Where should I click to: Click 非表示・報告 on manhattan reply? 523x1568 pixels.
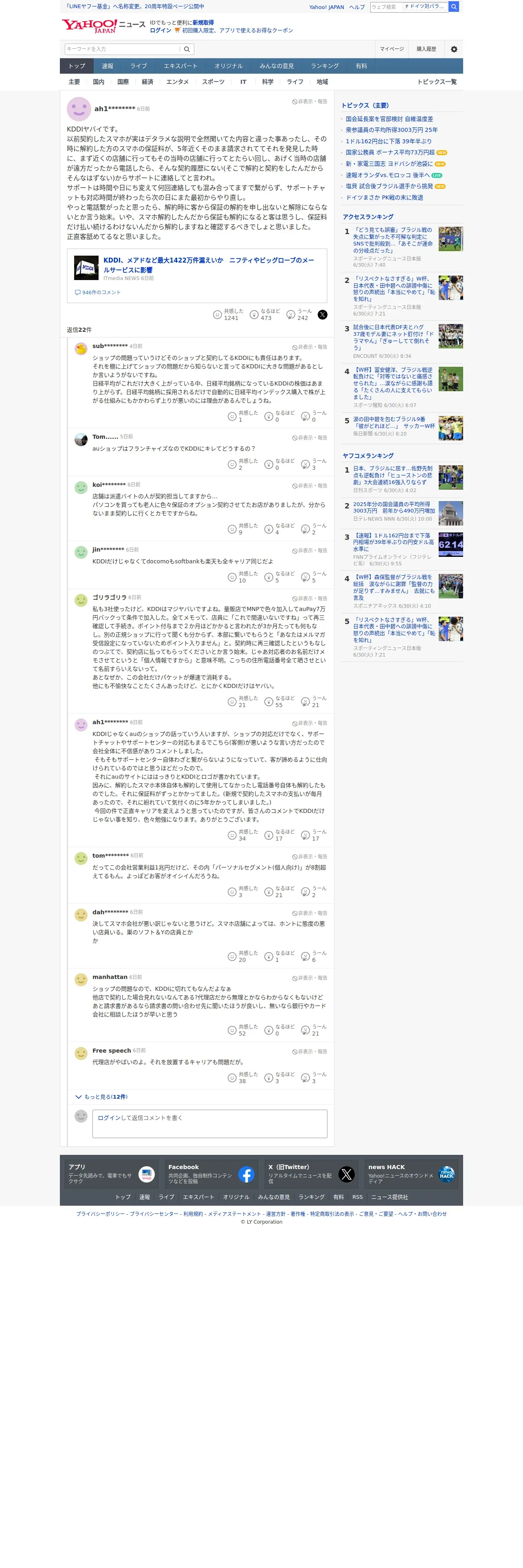coord(310,978)
